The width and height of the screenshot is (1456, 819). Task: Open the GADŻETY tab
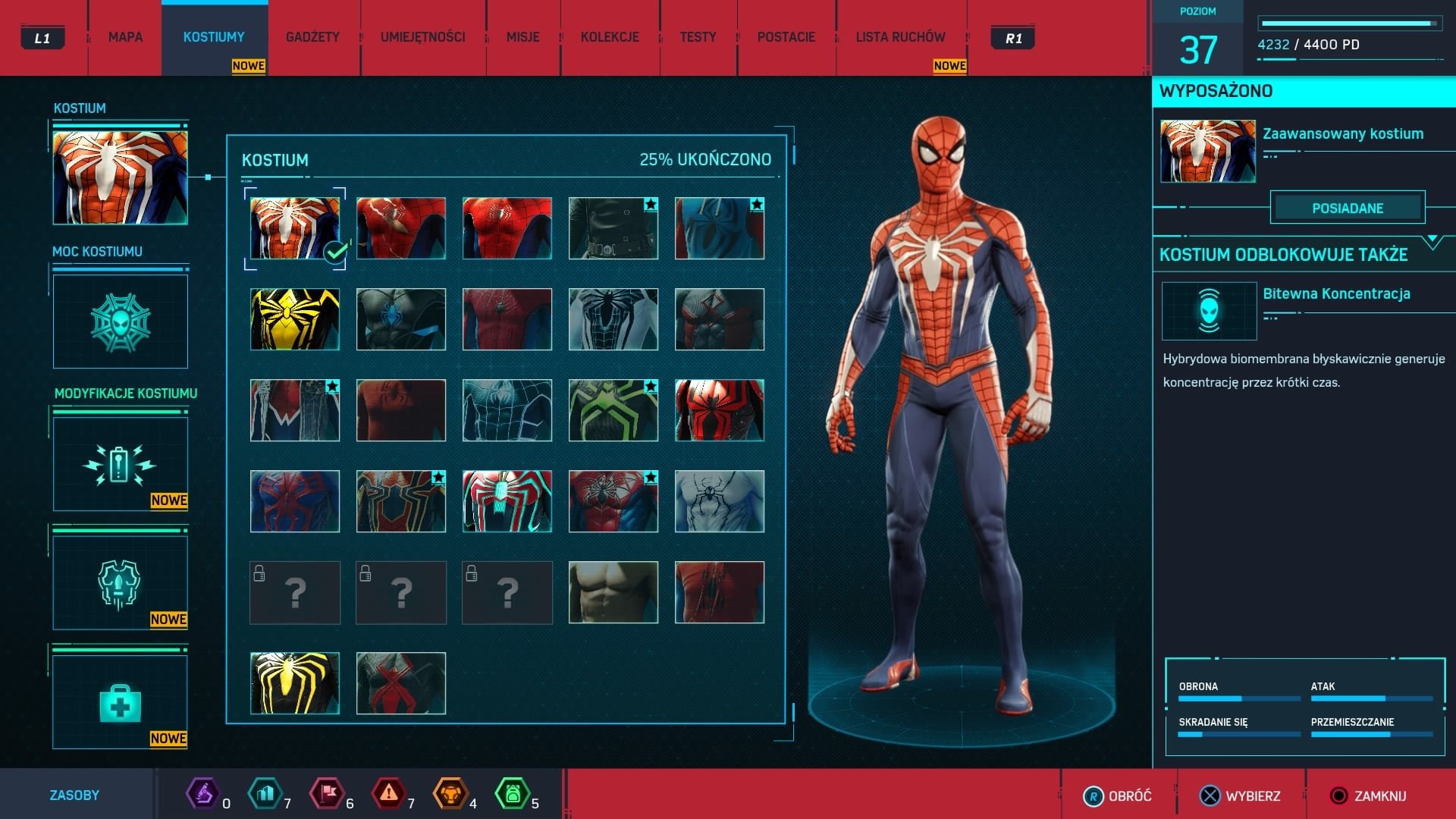[312, 37]
